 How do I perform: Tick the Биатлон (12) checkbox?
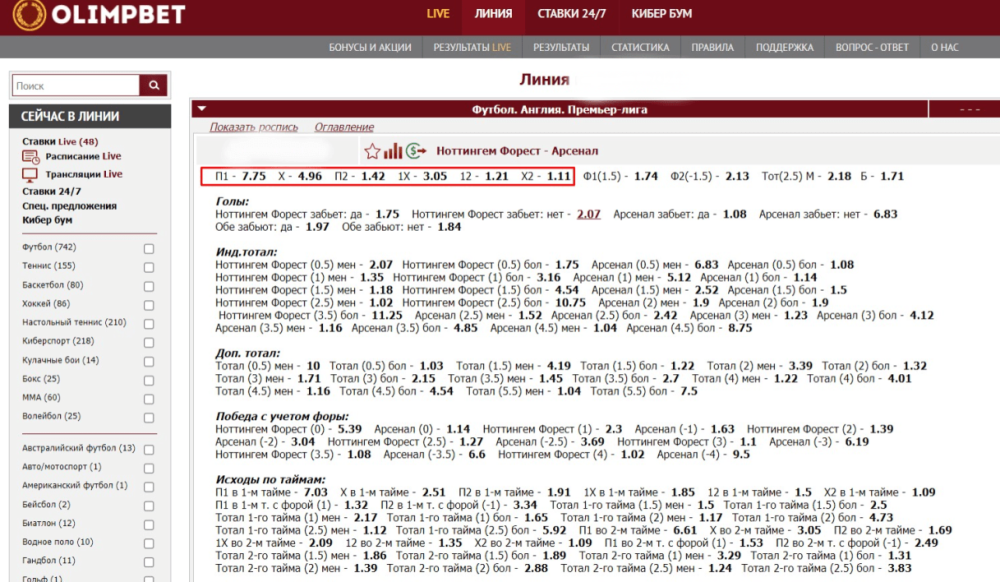(x=149, y=525)
